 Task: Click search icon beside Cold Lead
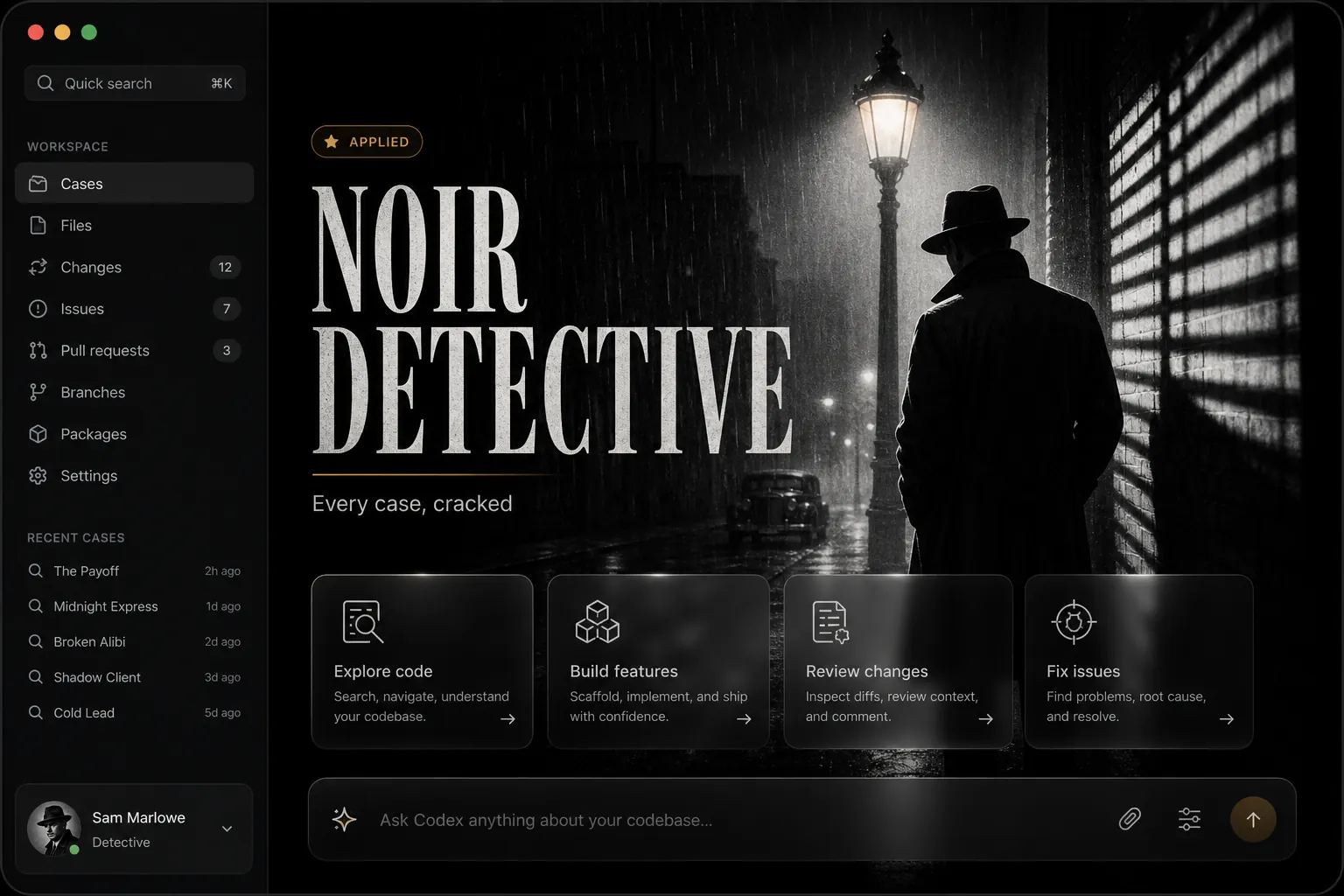[36, 712]
